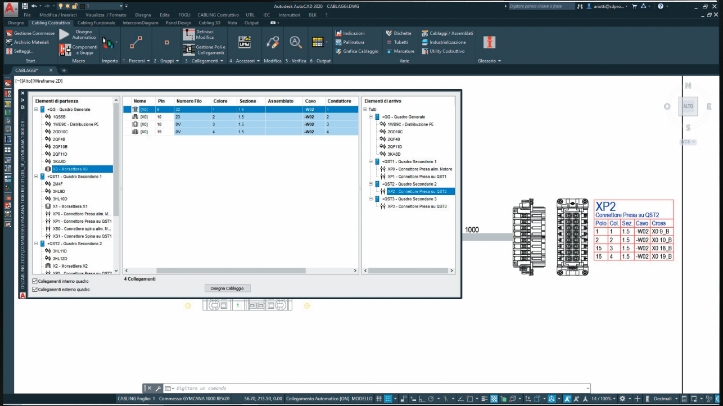723x406 pixels.
Task: Click the Colore column header
Action: tap(220, 101)
